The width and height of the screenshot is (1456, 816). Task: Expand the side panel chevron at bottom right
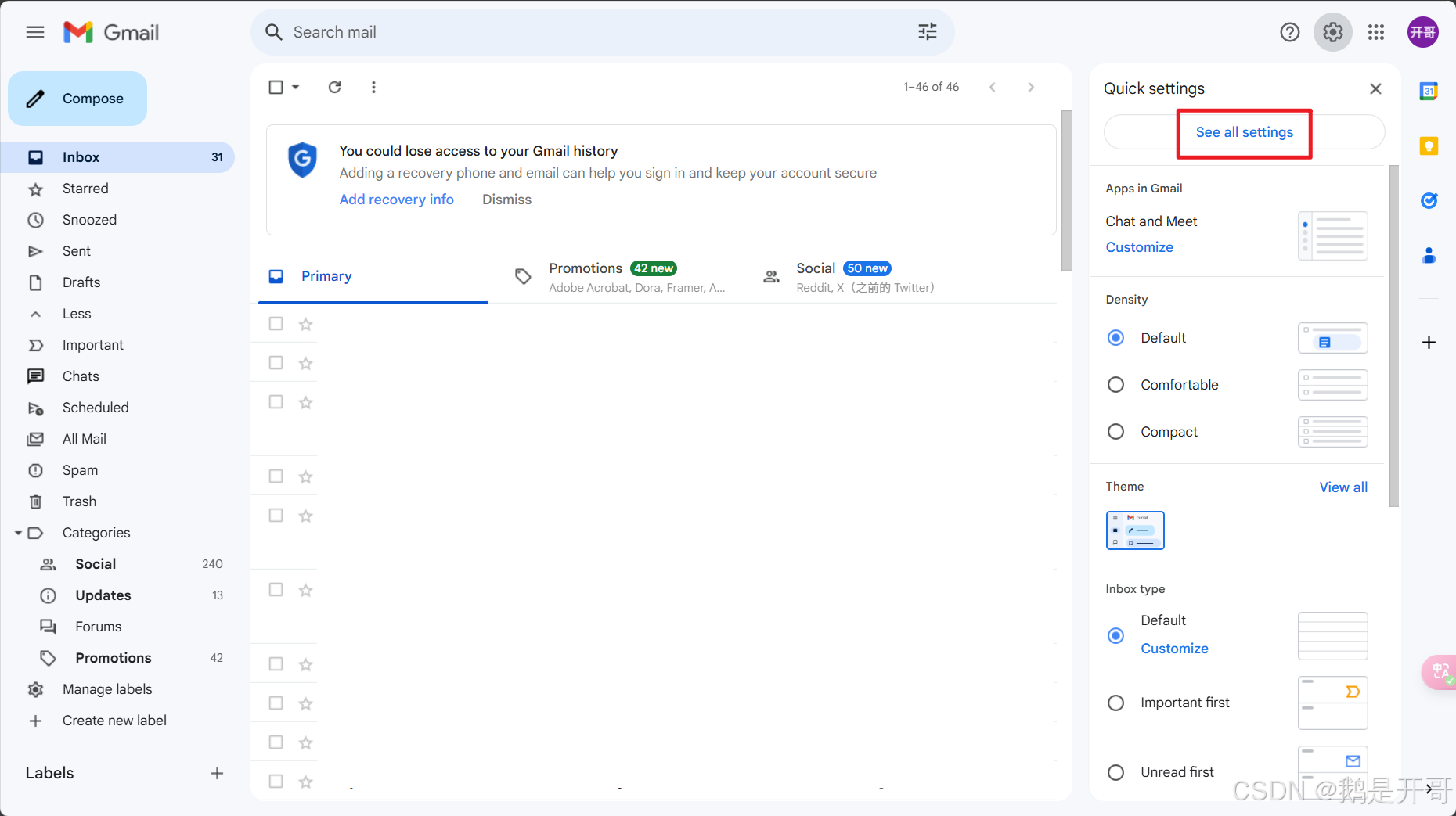click(1429, 789)
